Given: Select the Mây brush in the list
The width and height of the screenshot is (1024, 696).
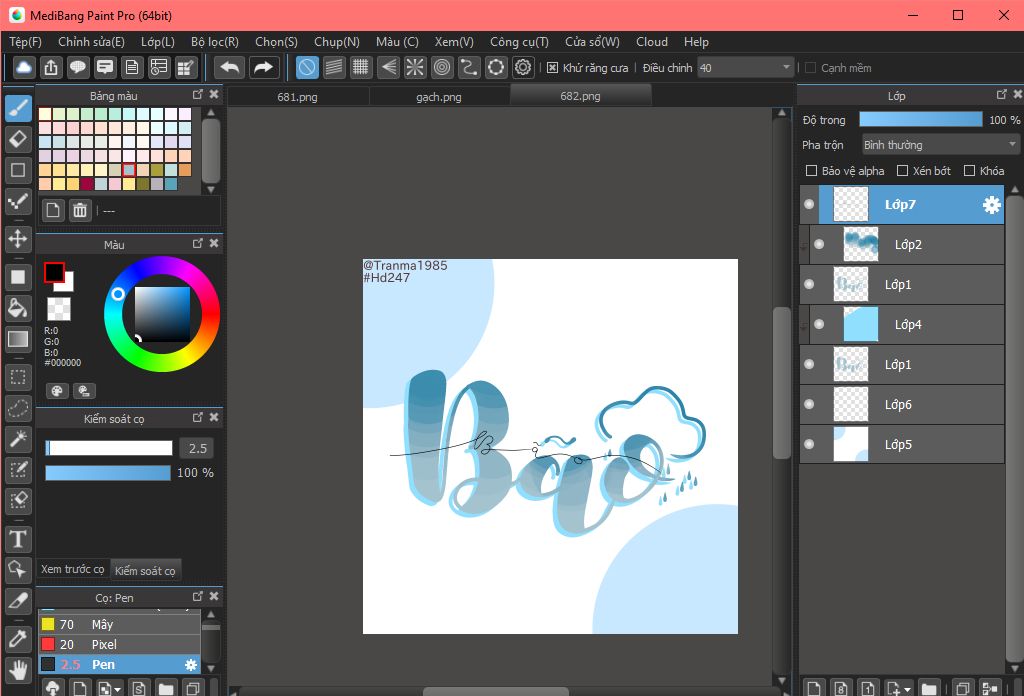Looking at the screenshot, I should pos(120,624).
